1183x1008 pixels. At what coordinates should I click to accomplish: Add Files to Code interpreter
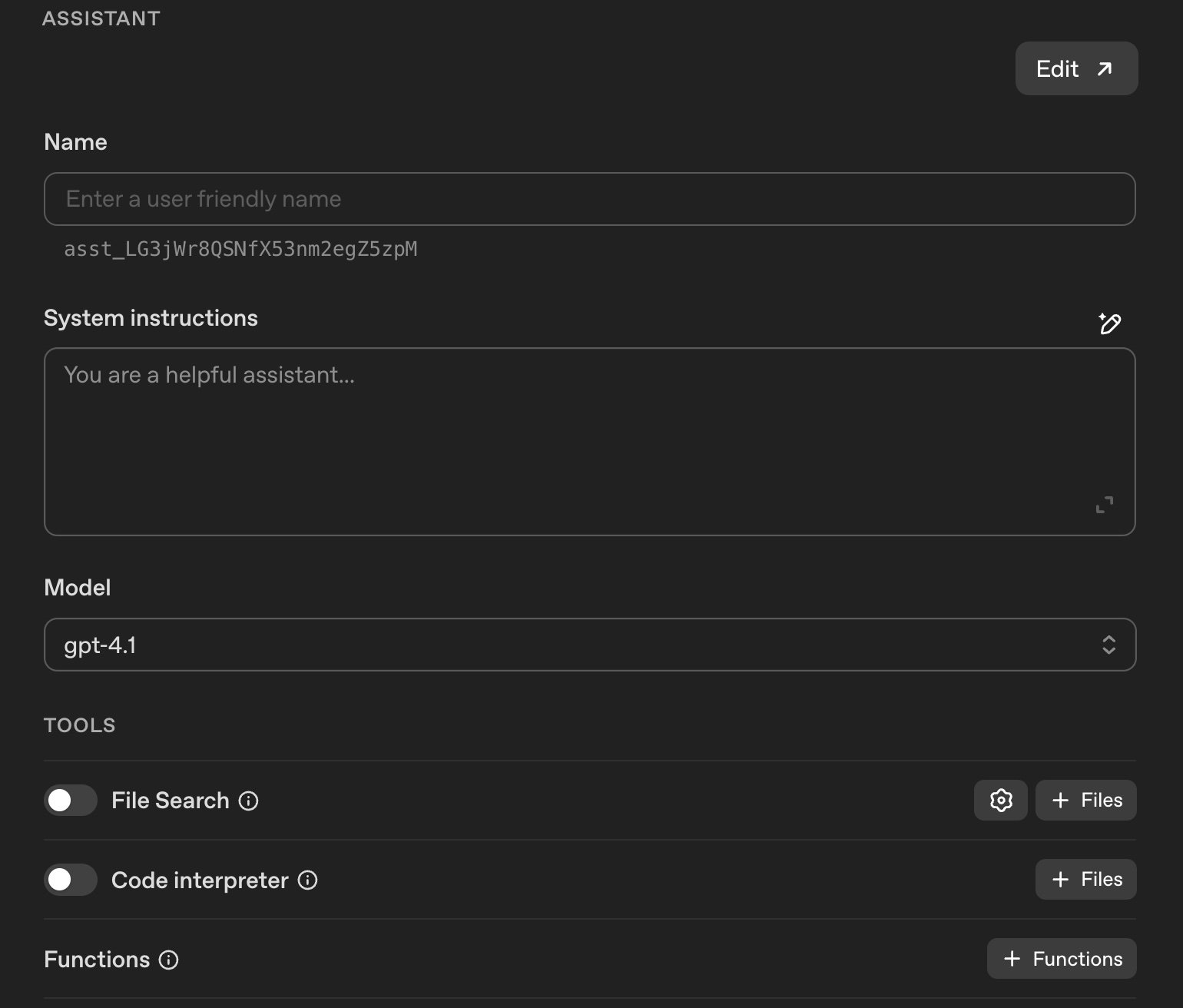1086,879
